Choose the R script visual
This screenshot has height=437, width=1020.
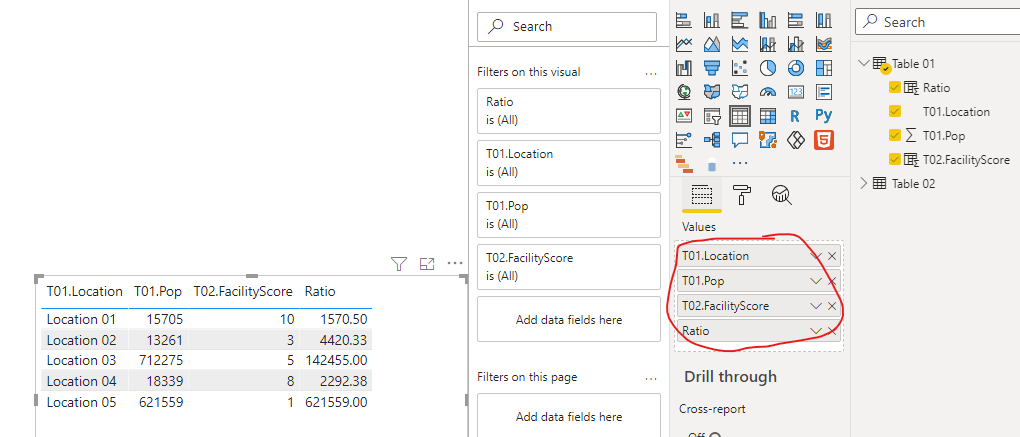(x=795, y=116)
